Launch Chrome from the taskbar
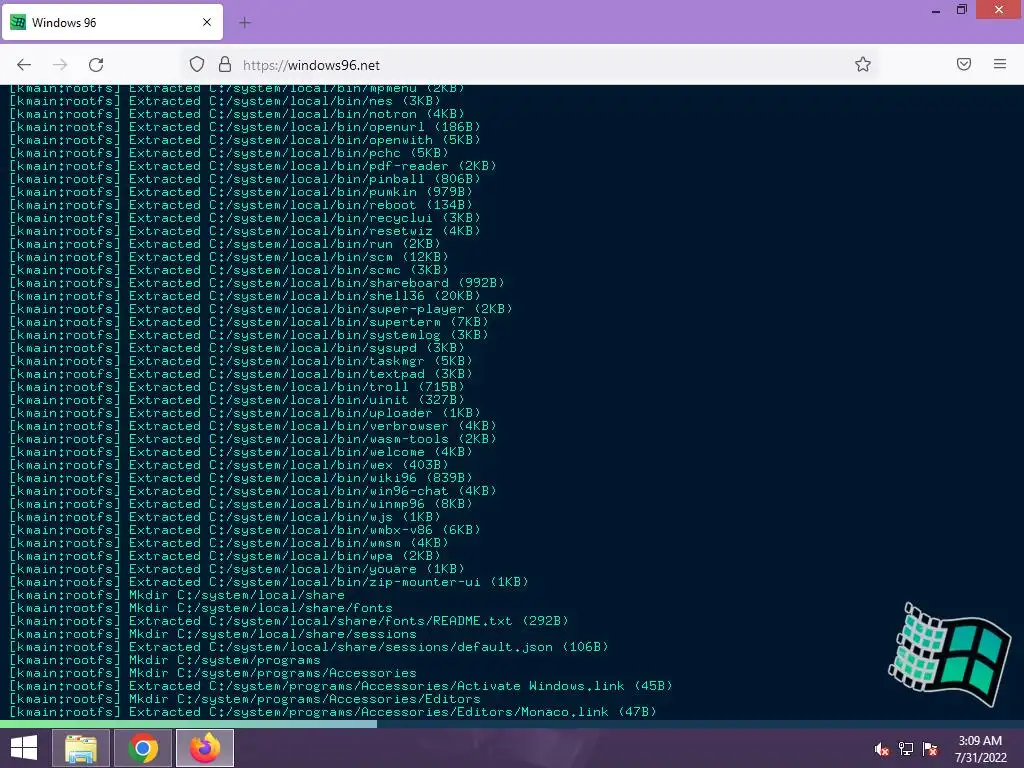Viewport: 1024px width, 768px height. [143, 748]
